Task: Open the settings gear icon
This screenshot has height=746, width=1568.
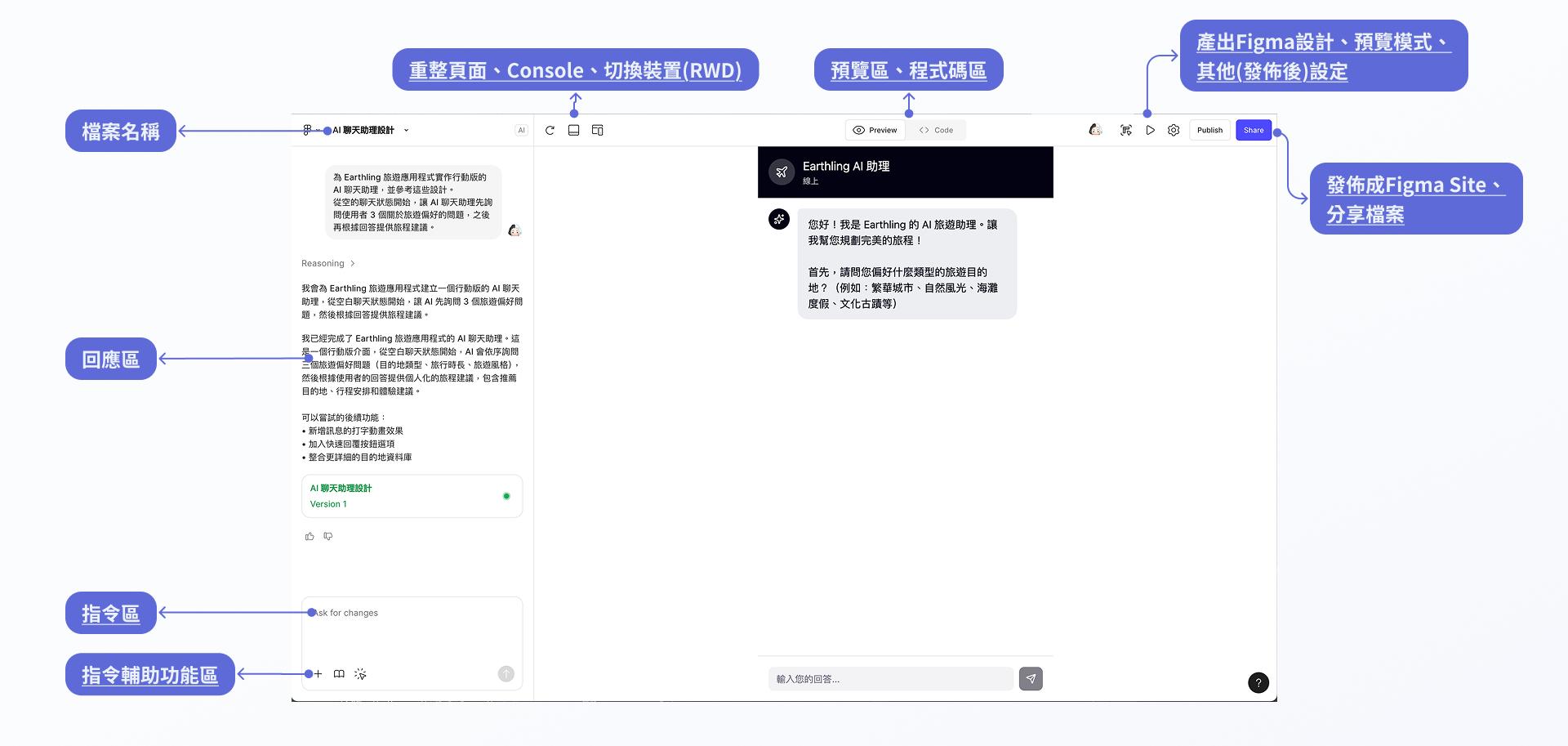Action: pyautogui.click(x=1174, y=131)
